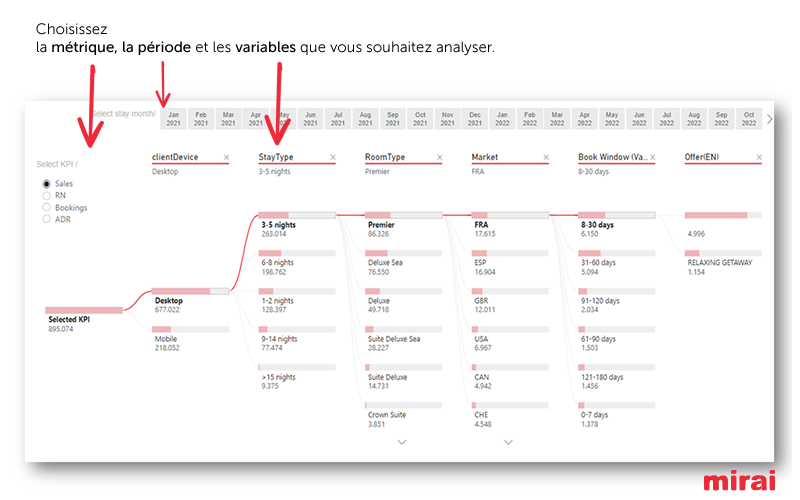Choose the Sep 2022 stay month

click(x=721, y=119)
